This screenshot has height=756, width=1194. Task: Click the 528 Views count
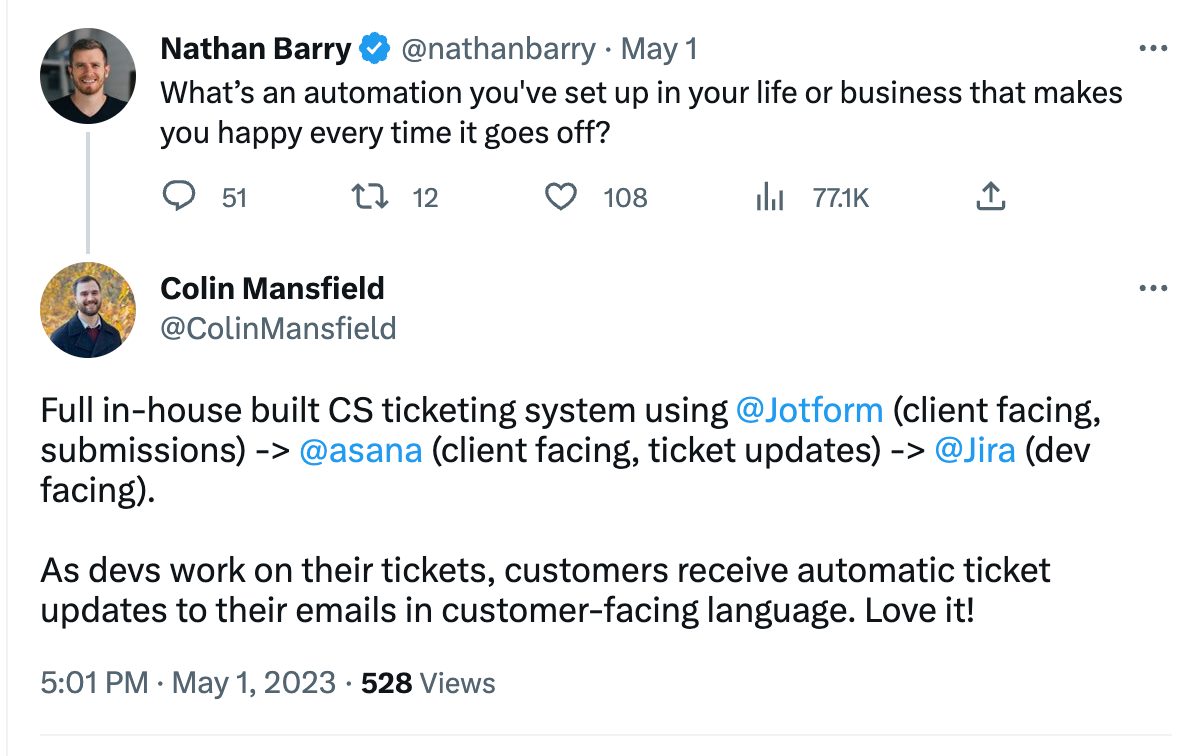[428, 683]
